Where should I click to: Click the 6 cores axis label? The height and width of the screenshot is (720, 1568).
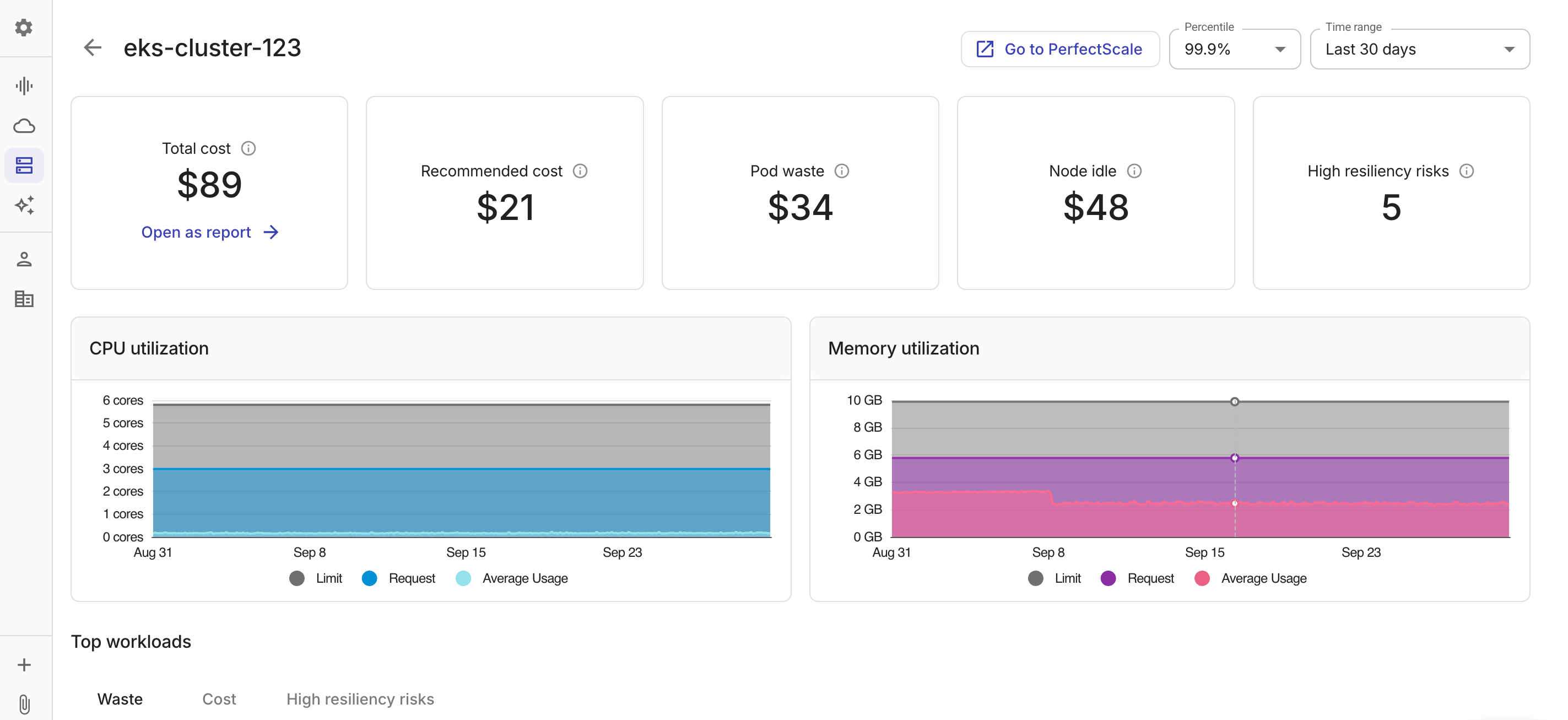[123, 400]
